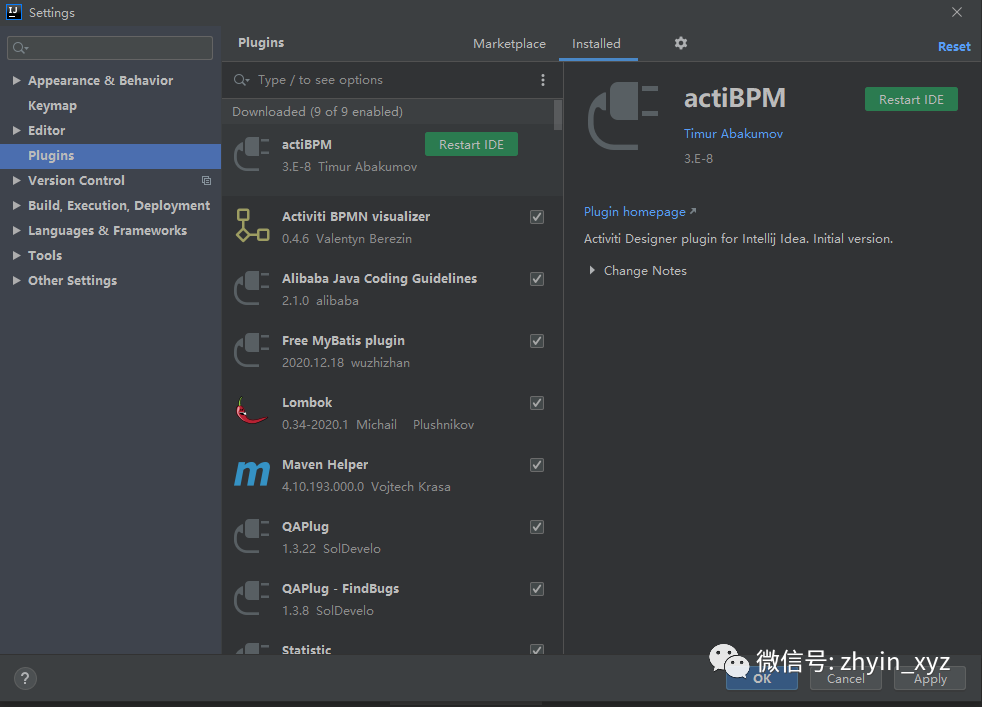Viewport: 982px width, 707px height.
Task: Select the Statistic plugin name
Action: [x=306, y=649]
